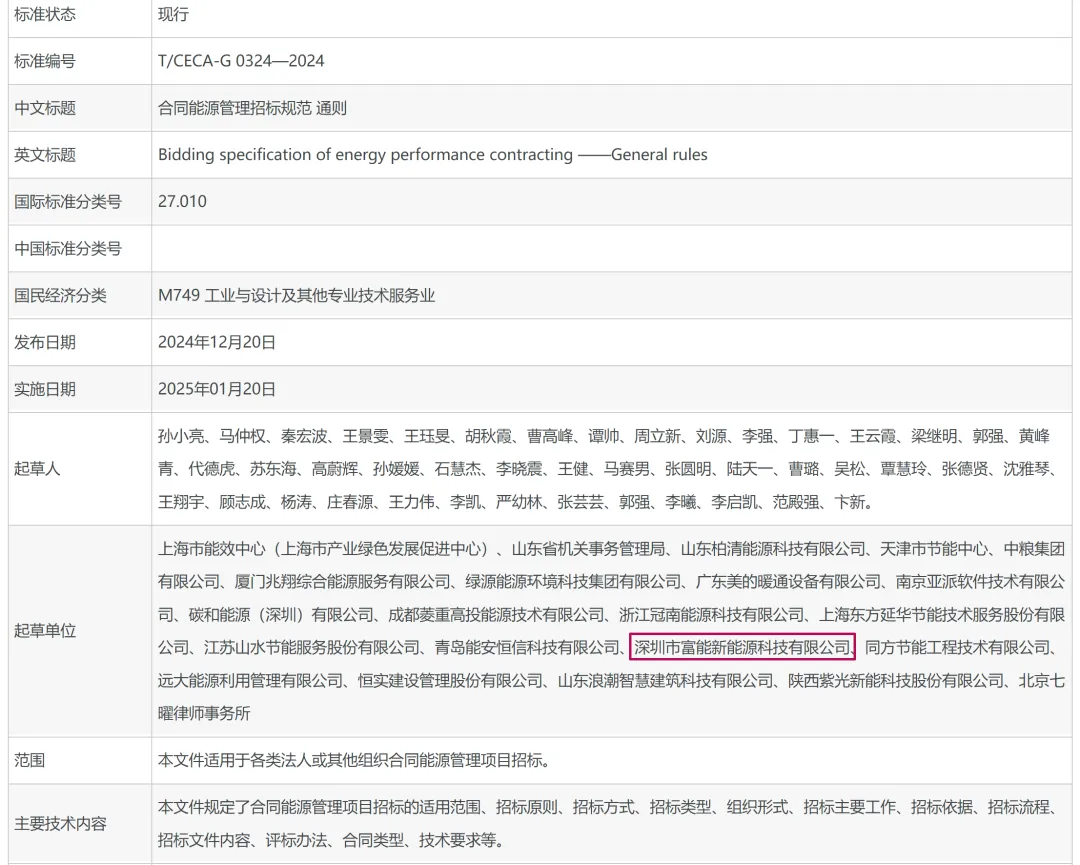The width and height of the screenshot is (1080, 865).
Task: Click the Chinese title 合同能源管理招标规范 通则
Action: 252,108
